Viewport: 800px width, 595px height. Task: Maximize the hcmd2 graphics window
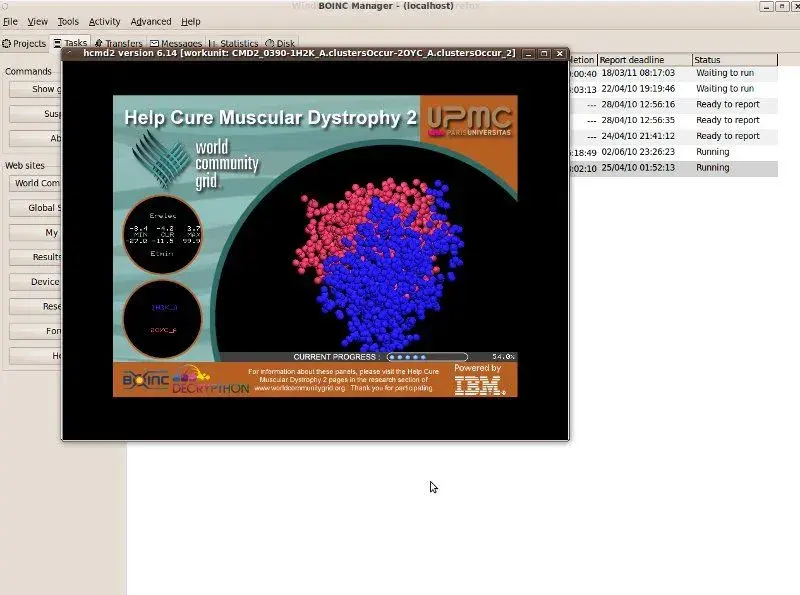click(x=544, y=54)
